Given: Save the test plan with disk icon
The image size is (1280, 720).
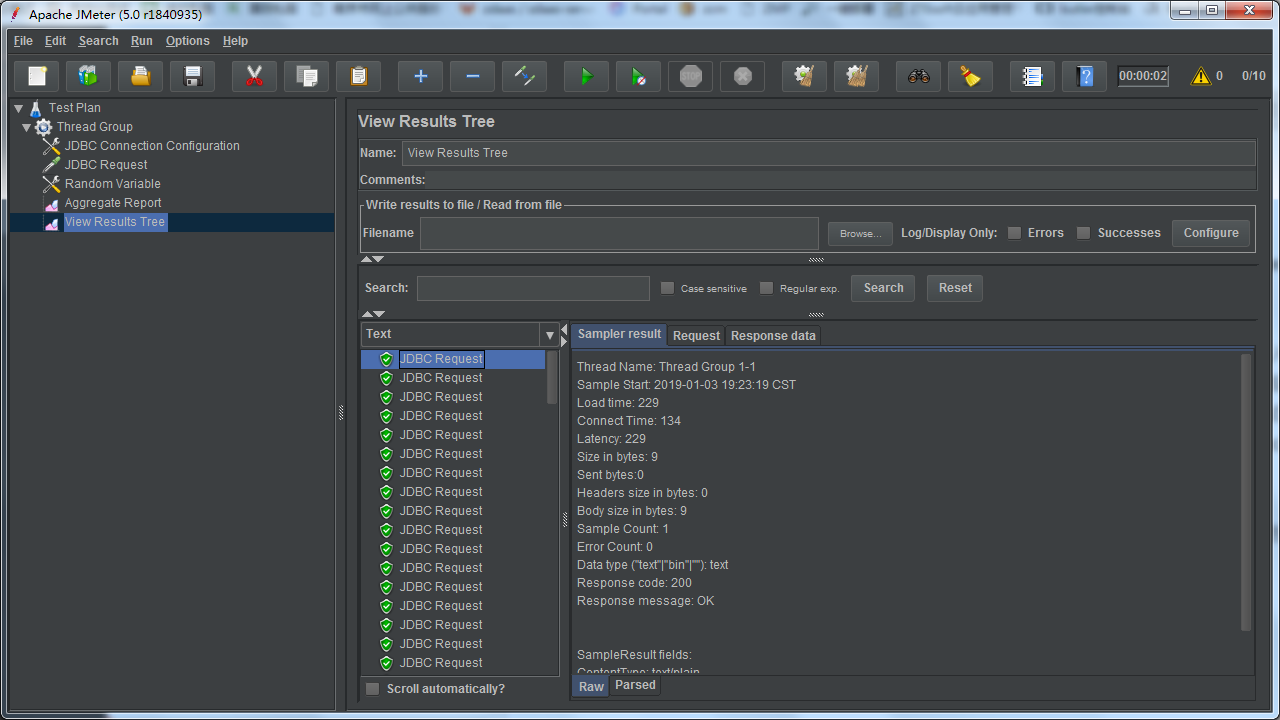Looking at the screenshot, I should click(x=193, y=76).
